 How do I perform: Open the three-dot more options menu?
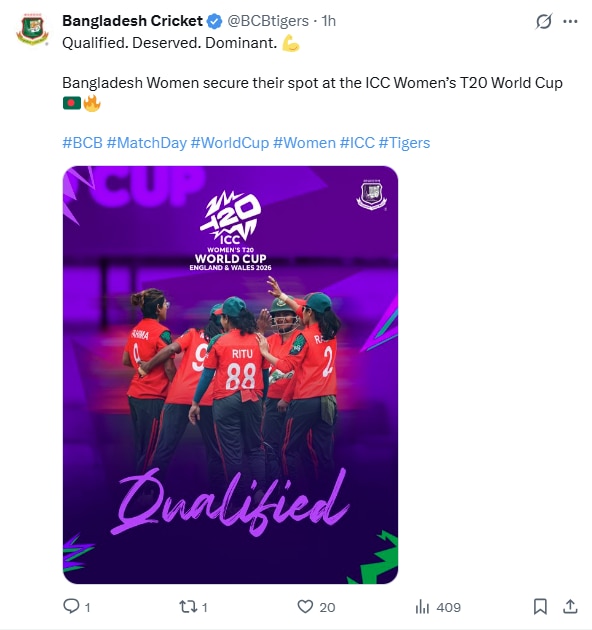(x=570, y=21)
